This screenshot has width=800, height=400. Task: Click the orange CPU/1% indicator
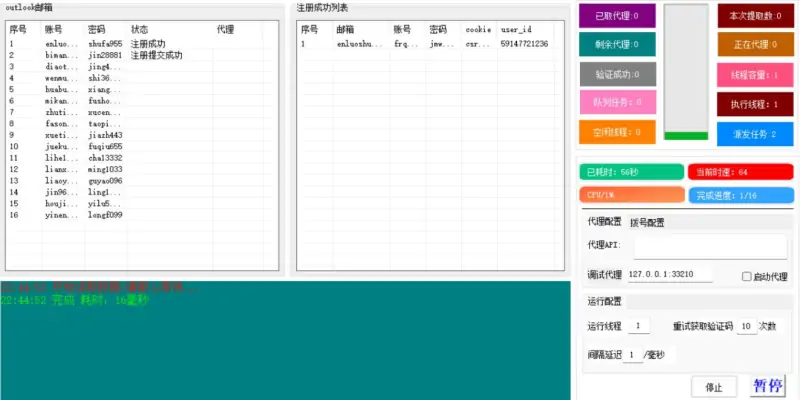(x=632, y=195)
